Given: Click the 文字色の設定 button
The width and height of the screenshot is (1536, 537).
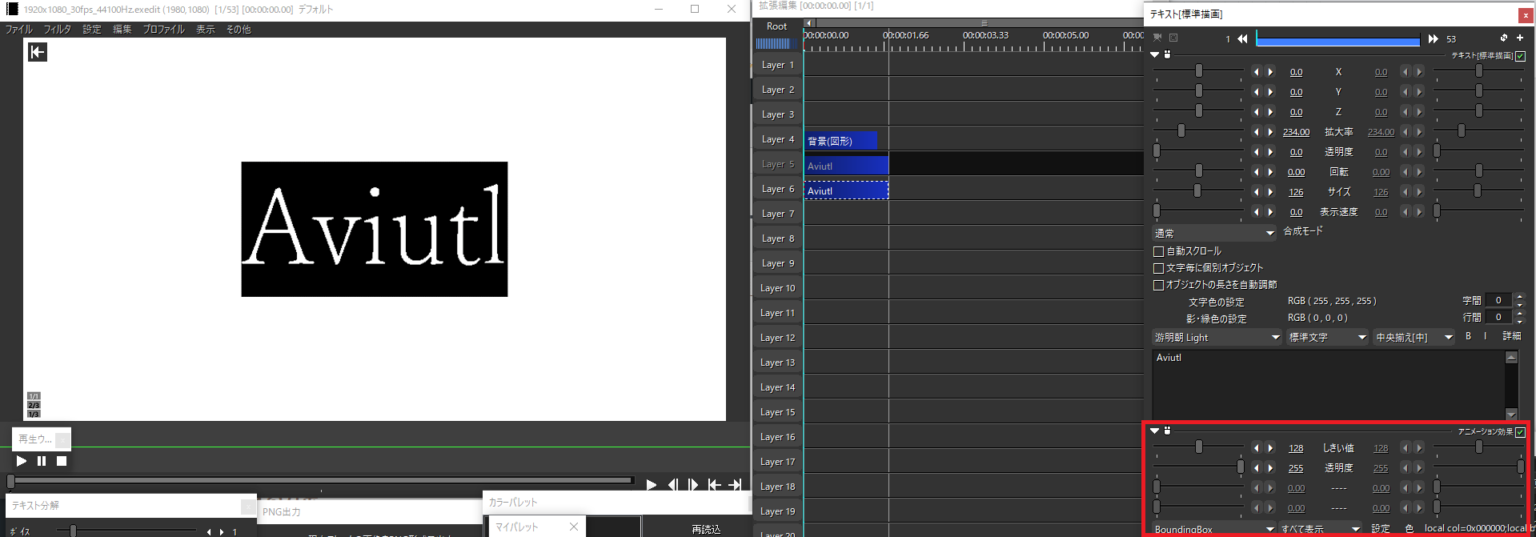Looking at the screenshot, I should click(1216, 301).
